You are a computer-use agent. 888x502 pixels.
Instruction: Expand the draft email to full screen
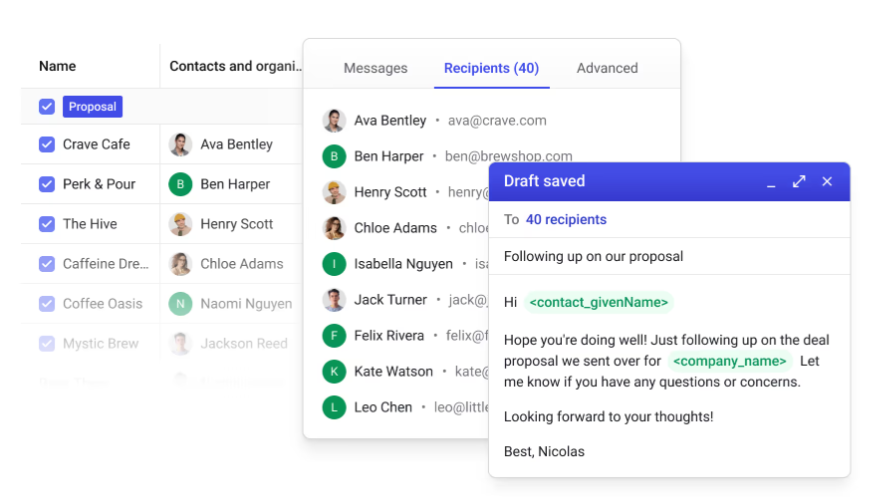point(799,181)
